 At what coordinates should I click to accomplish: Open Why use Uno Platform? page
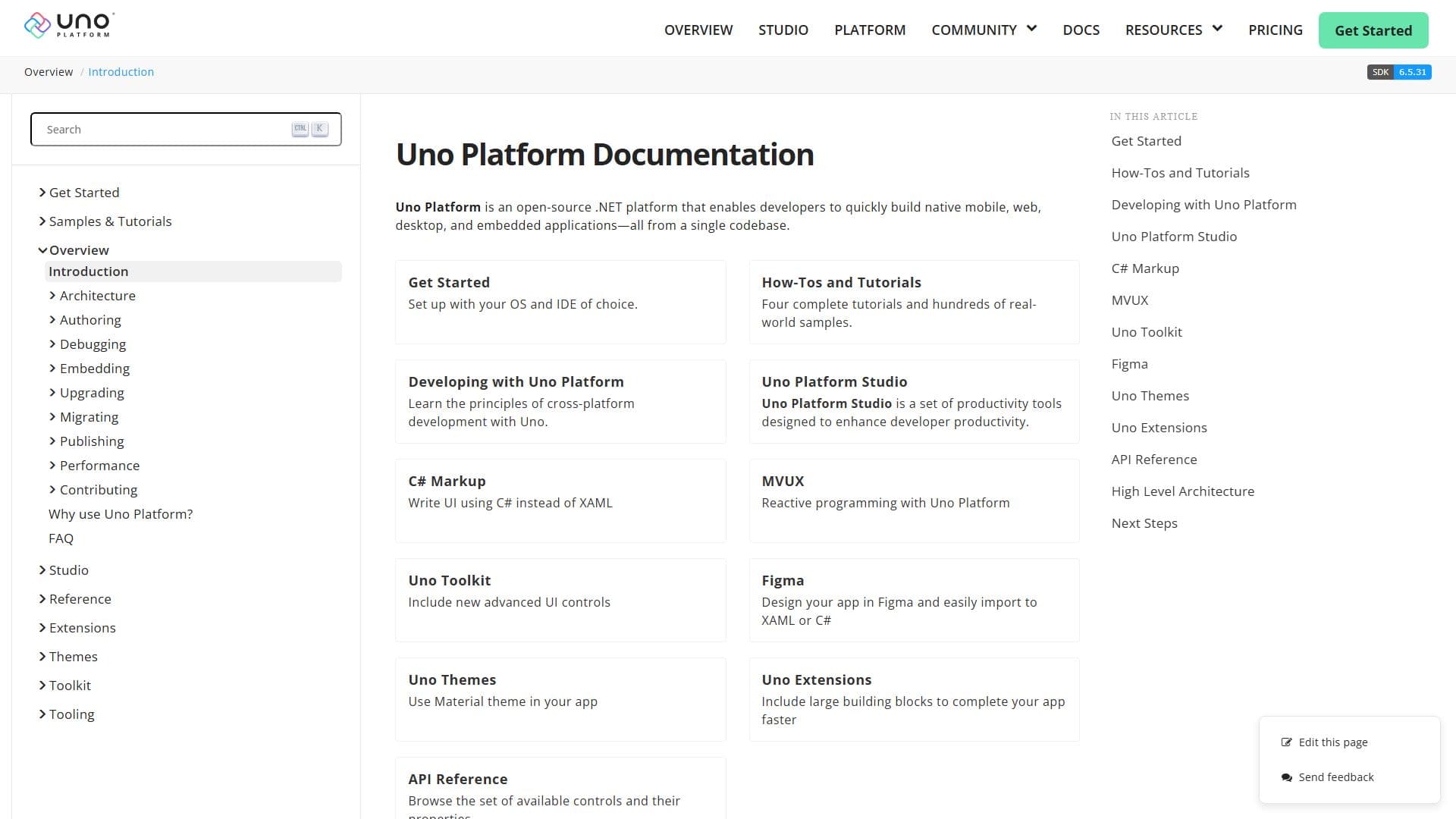coord(121,514)
